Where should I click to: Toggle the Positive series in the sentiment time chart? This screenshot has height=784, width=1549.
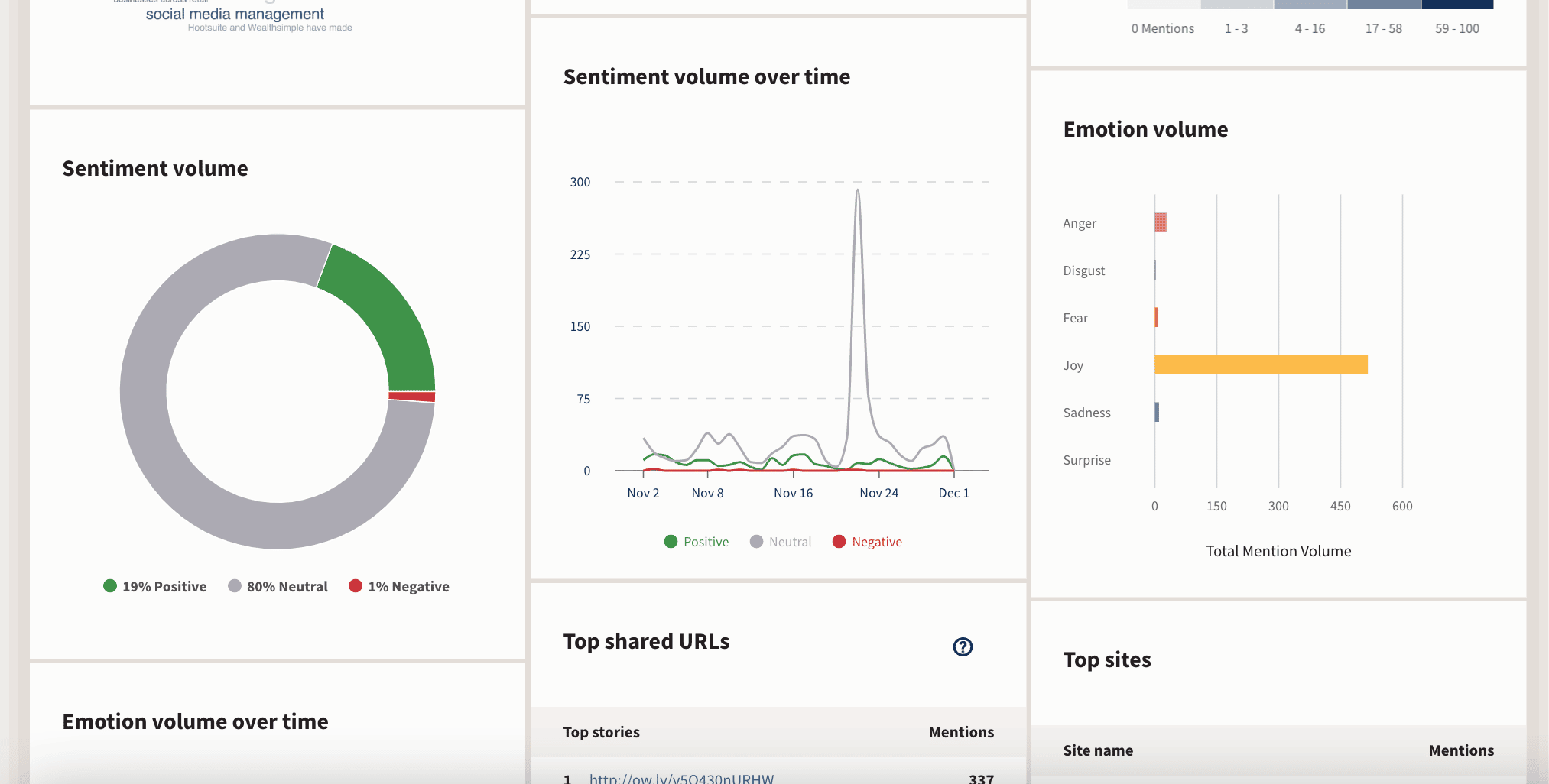705,541
